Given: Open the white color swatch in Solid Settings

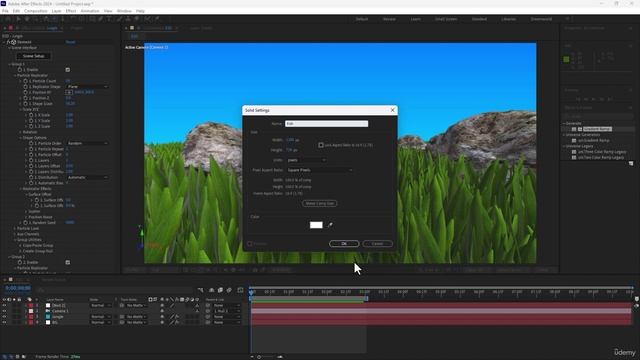Looking at the screenshot, I should [x=316, y=225].
